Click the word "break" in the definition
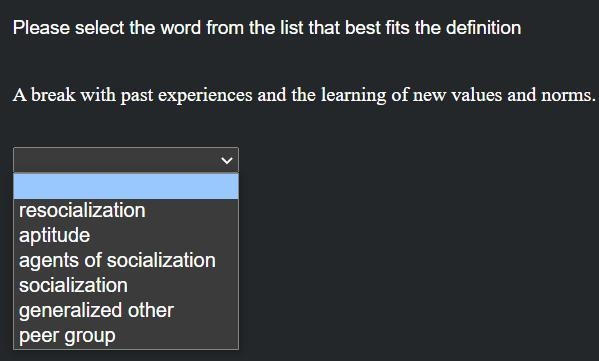This screenshot has height=361, width=599. (53, 95)
